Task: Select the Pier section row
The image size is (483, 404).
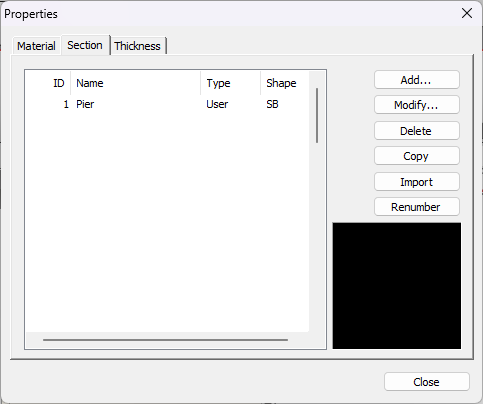Action: [x=168, y=104]
